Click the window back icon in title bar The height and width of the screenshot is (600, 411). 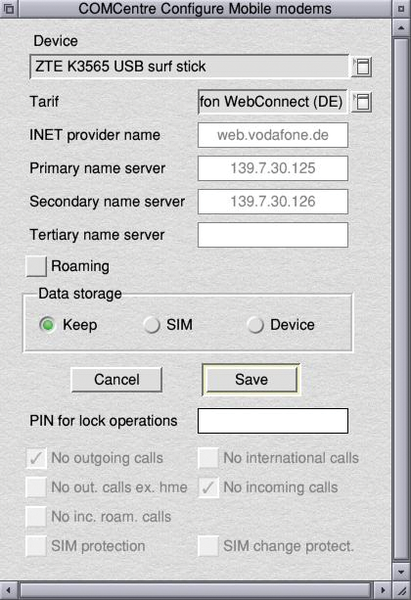click(8, 8)
